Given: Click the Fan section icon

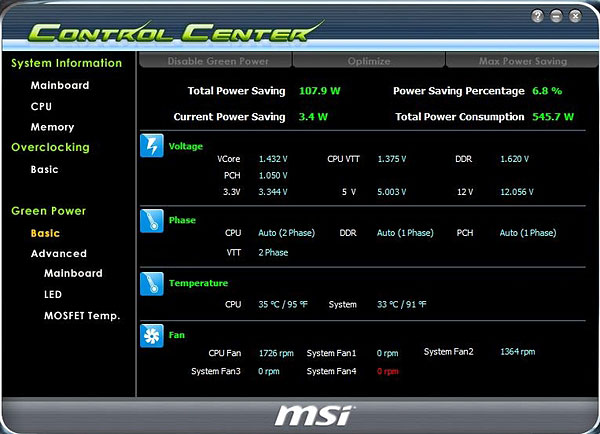Looking at the screenshot, I should point(152,336).
